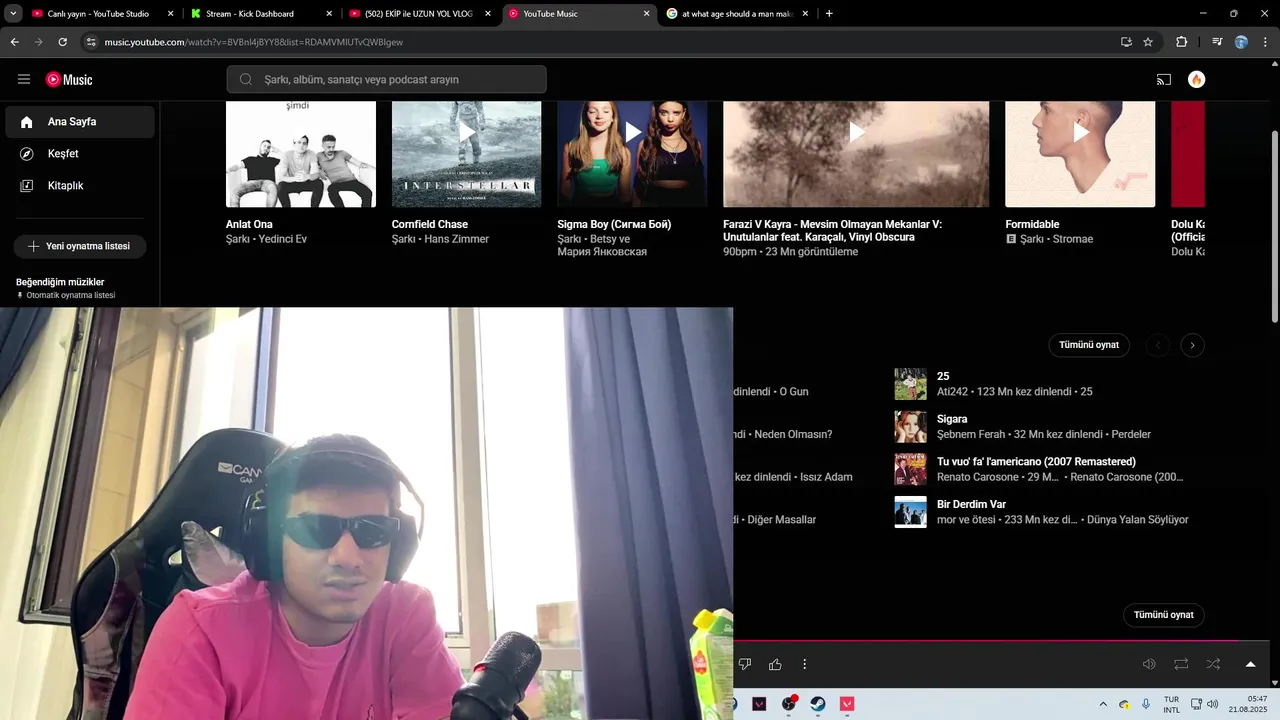Viewport: 1280px width, 720px height.
Task: Open the Şebnem Ferah artist text
Action: pyautogui.click(x=970, y=434)
